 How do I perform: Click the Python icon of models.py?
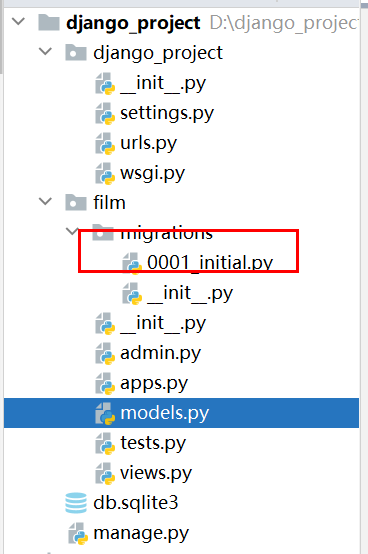coord(105,413)
